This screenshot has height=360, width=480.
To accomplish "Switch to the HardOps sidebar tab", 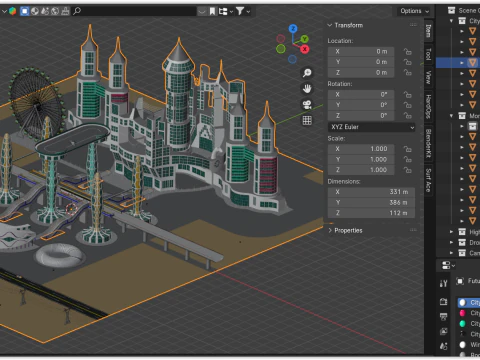I will click(x=428, y=106).
